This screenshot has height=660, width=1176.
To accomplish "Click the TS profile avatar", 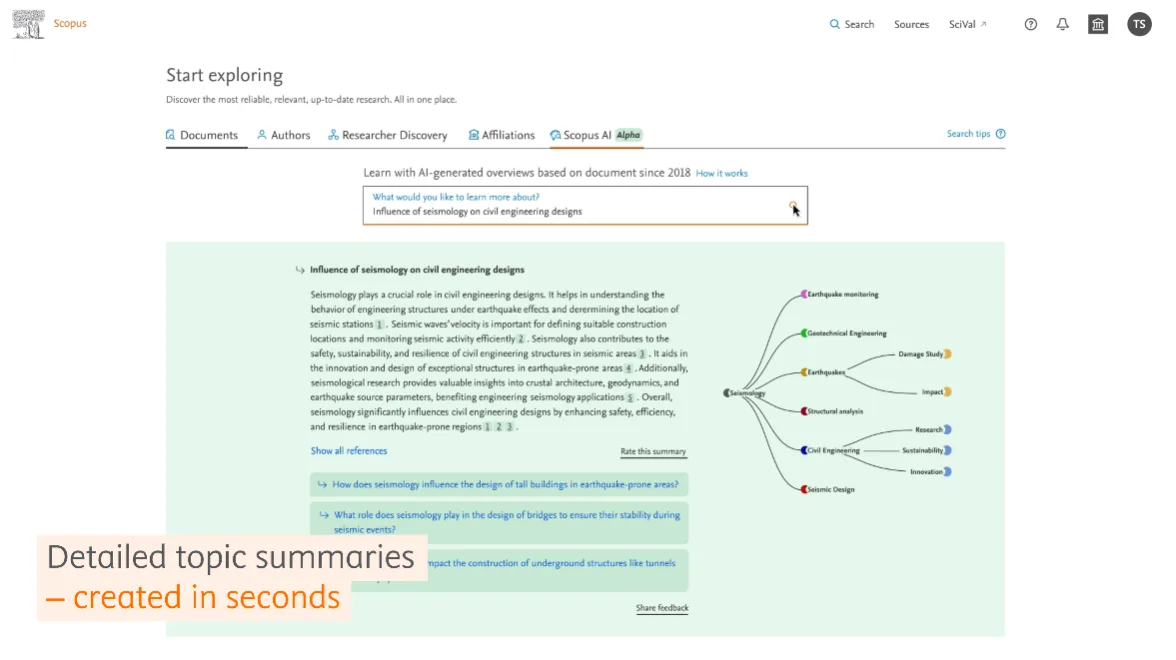I will [x=1139, y=24].
